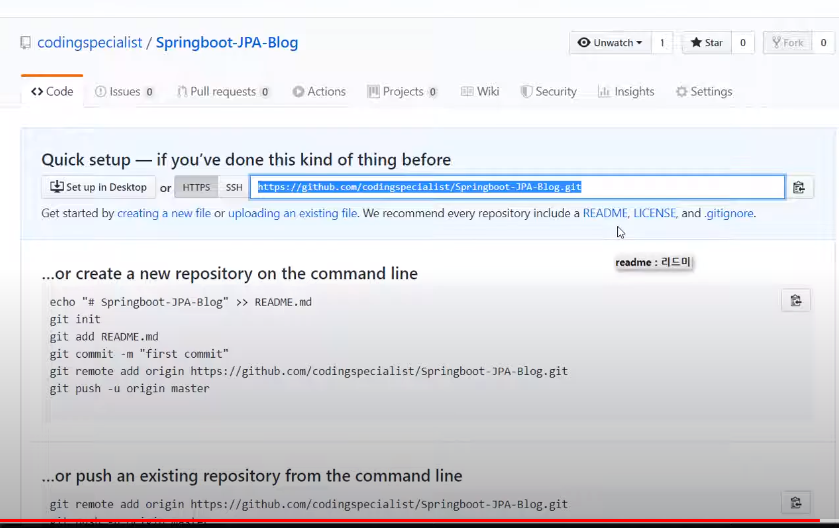Click the Issues exclamation icon

coord(100,91)
